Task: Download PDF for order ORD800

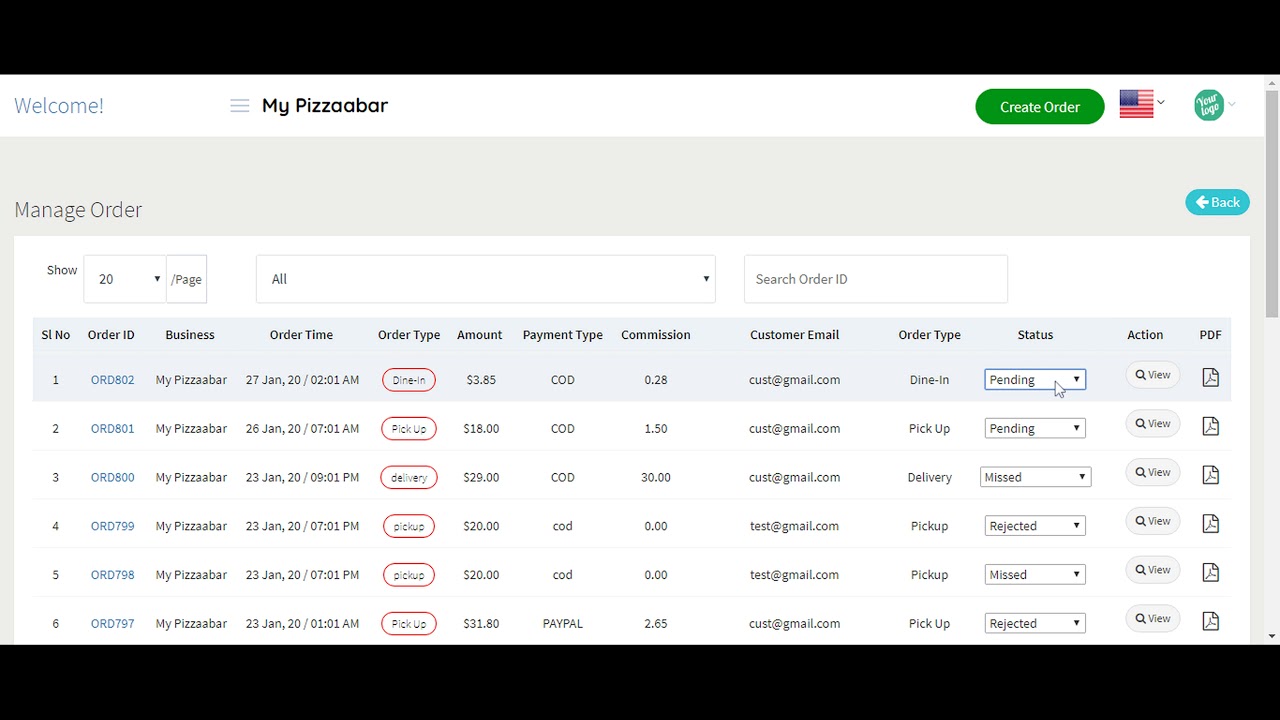Action: tap(1210, 474)
